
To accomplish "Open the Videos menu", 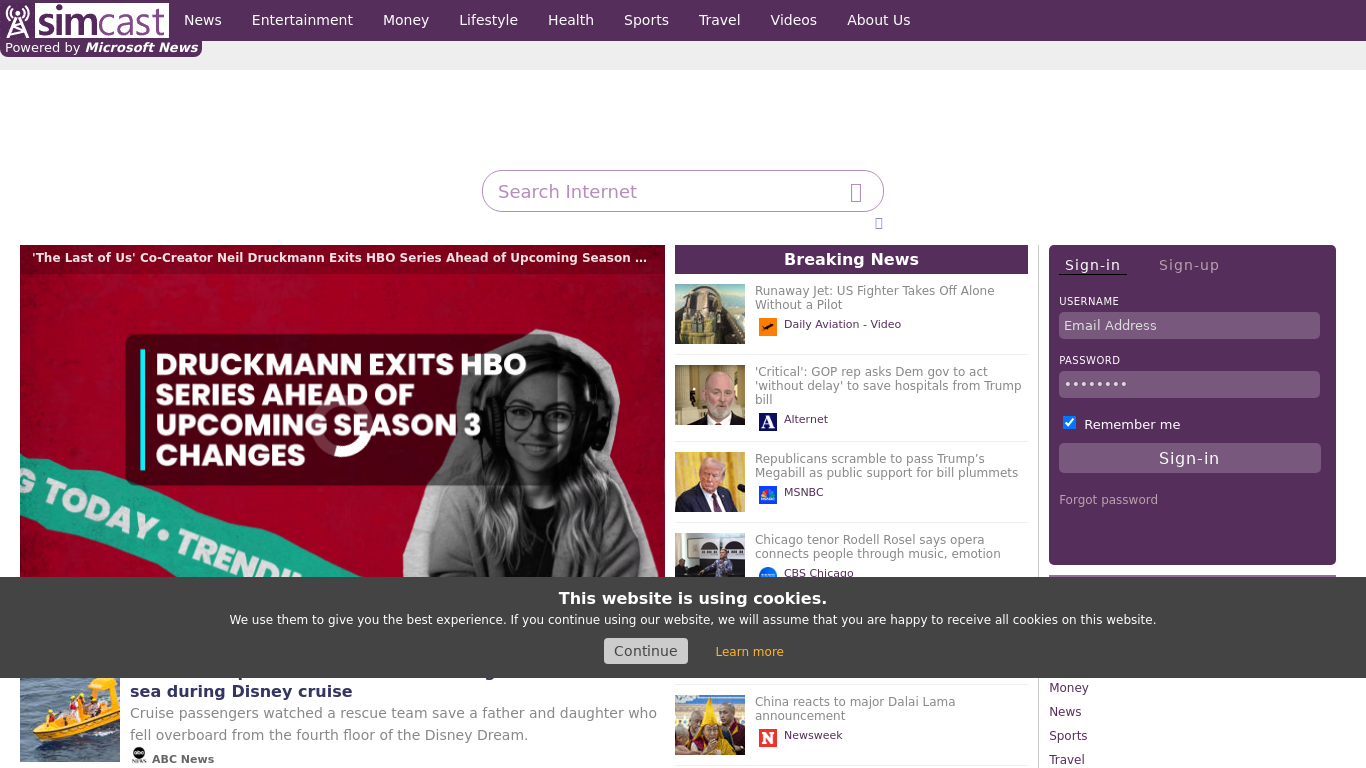I will (x=794, y=20).
